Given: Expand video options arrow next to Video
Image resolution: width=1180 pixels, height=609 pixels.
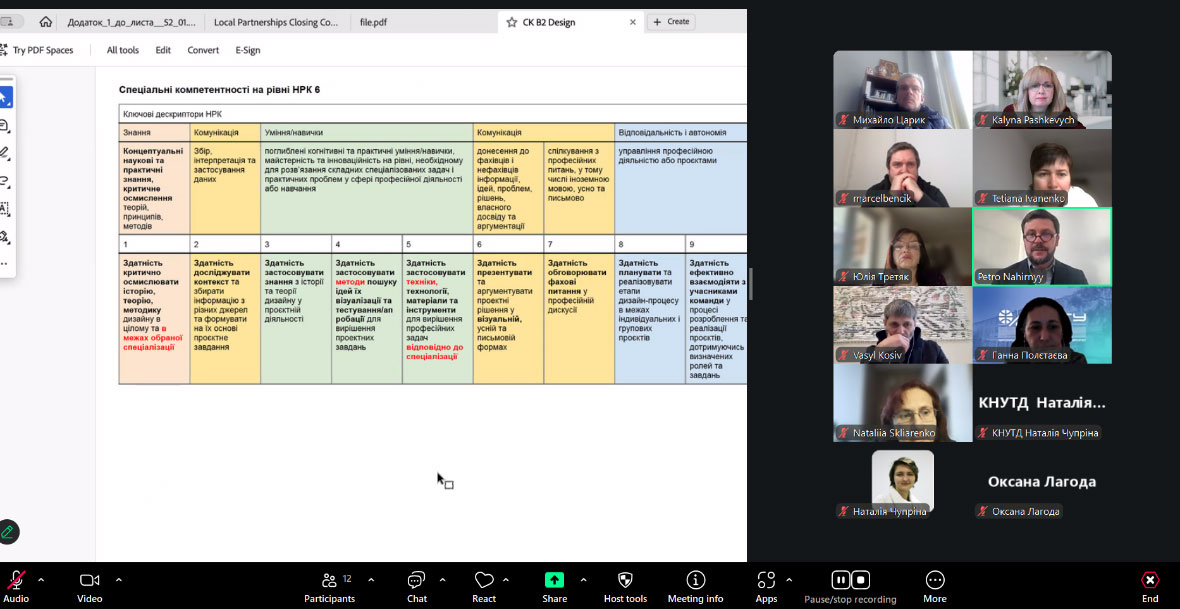Looking at the screenshot, I should (118, 579).
